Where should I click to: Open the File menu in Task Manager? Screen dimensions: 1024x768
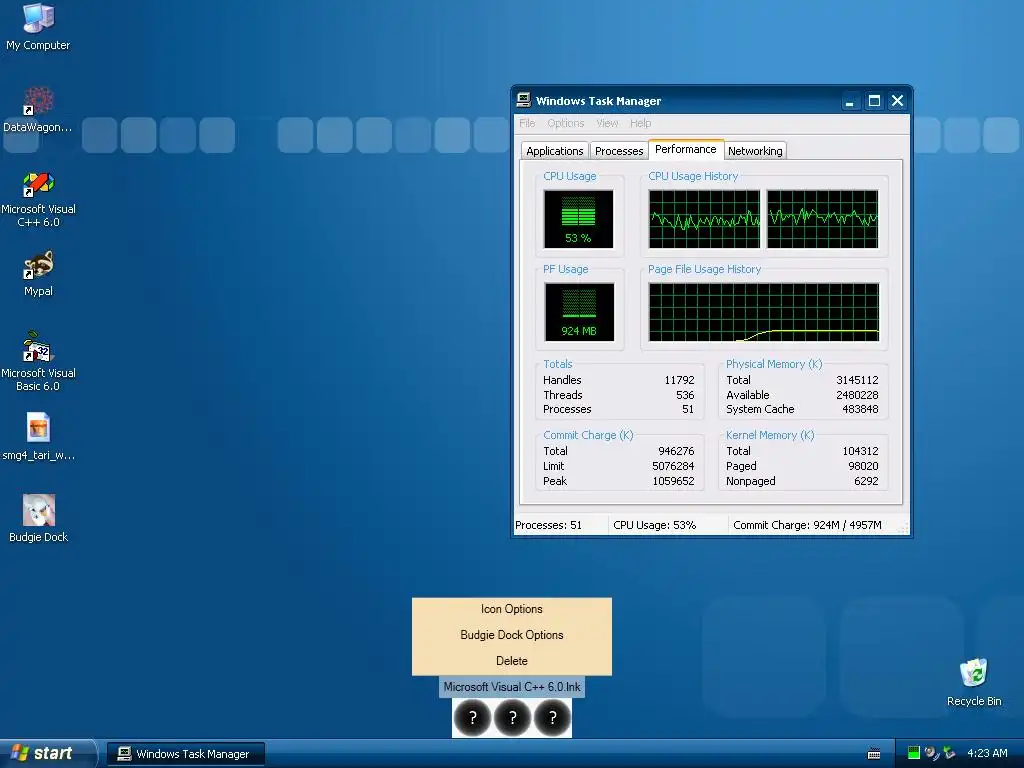527,123
